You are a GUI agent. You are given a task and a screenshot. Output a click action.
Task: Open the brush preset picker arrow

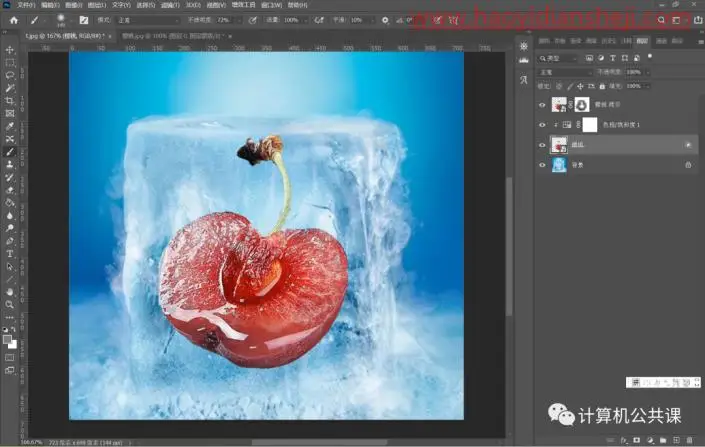pos(72,21)
